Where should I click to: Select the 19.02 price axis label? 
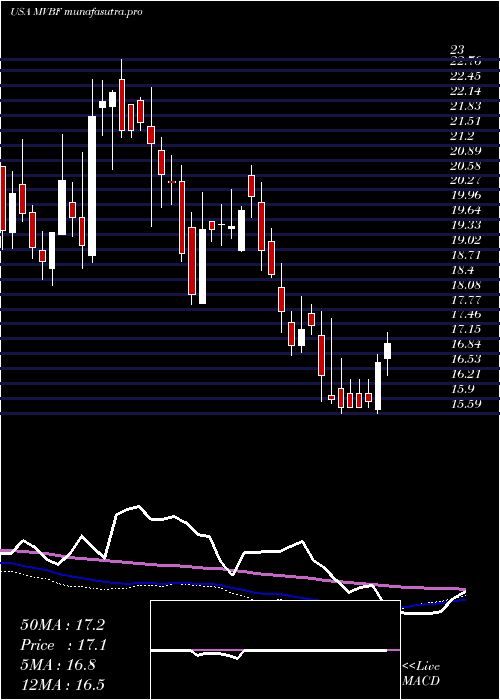[466, 240]
